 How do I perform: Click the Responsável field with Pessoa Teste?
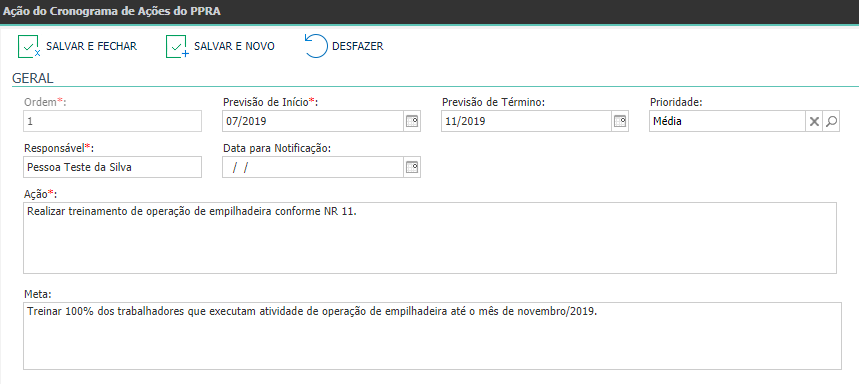coord(112,168)
